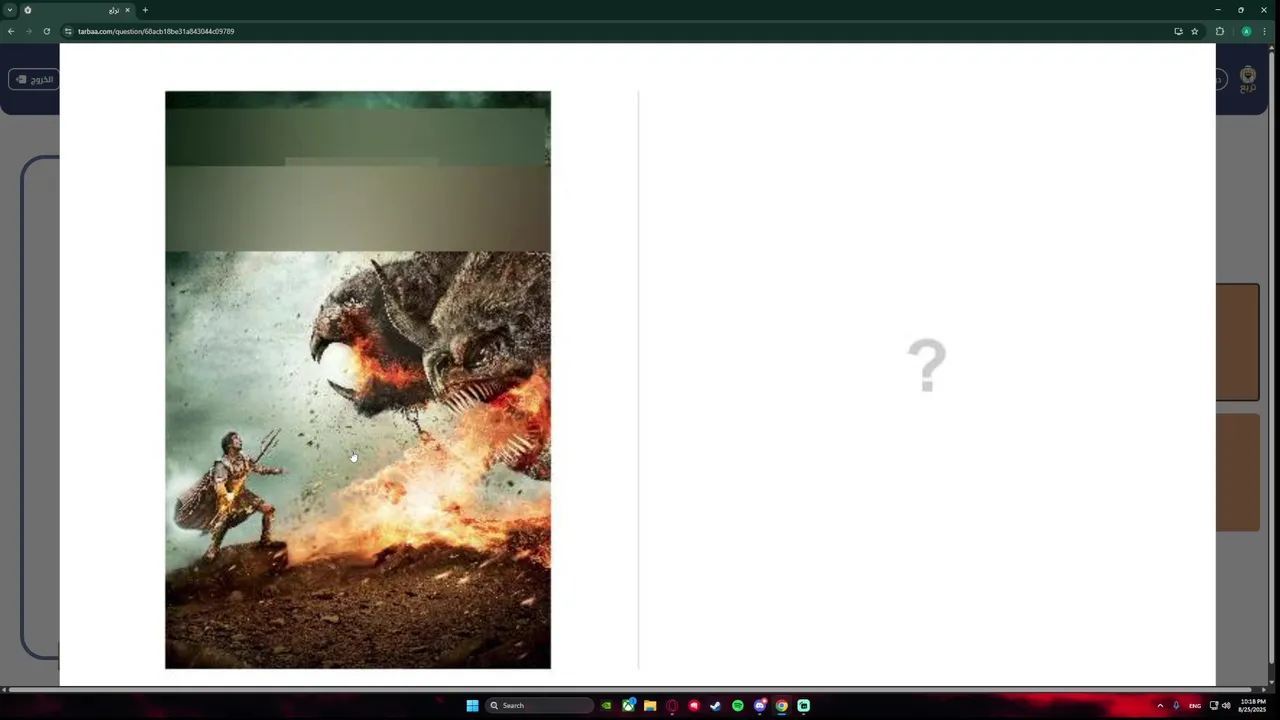
Task: Open Steam from taskbar
Action: (716, 705)
